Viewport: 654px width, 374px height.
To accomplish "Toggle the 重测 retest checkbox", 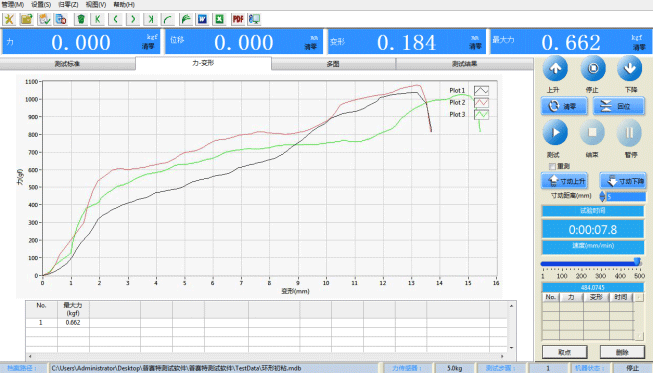I will tap(552, 166).
